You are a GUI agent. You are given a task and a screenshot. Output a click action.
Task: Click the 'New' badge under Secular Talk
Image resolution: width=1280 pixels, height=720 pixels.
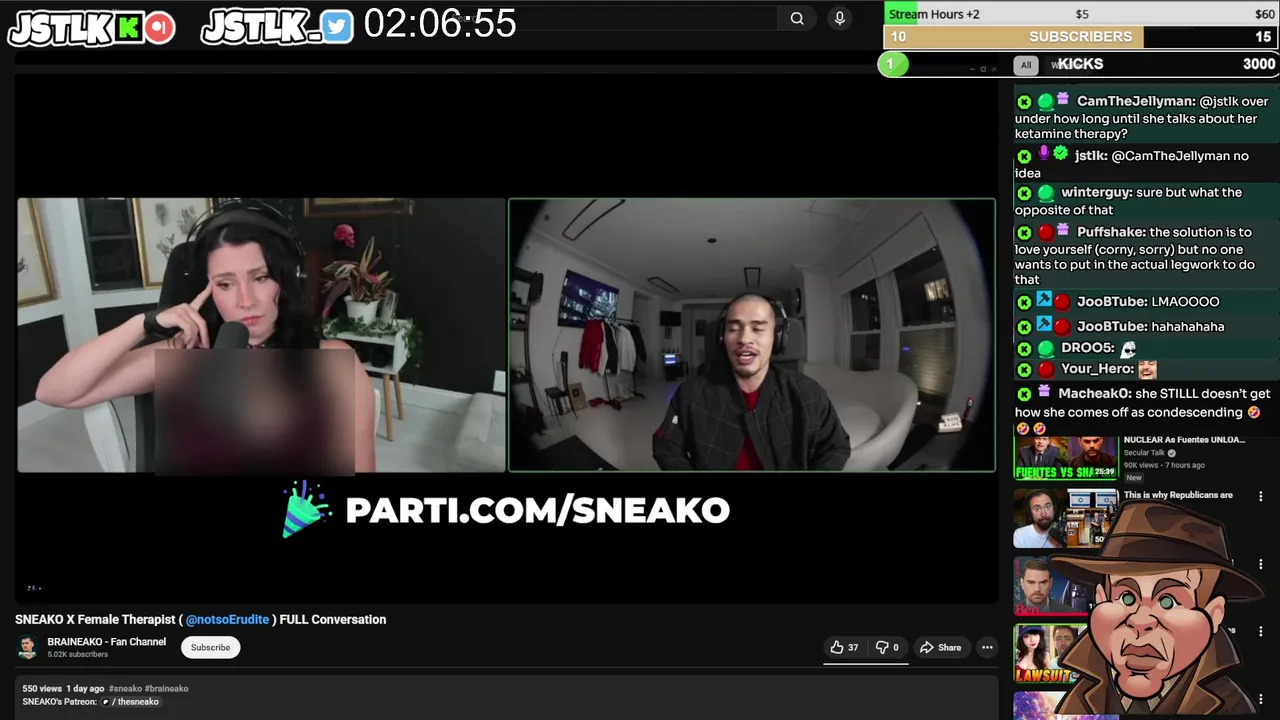click(x=1134, y=477)
